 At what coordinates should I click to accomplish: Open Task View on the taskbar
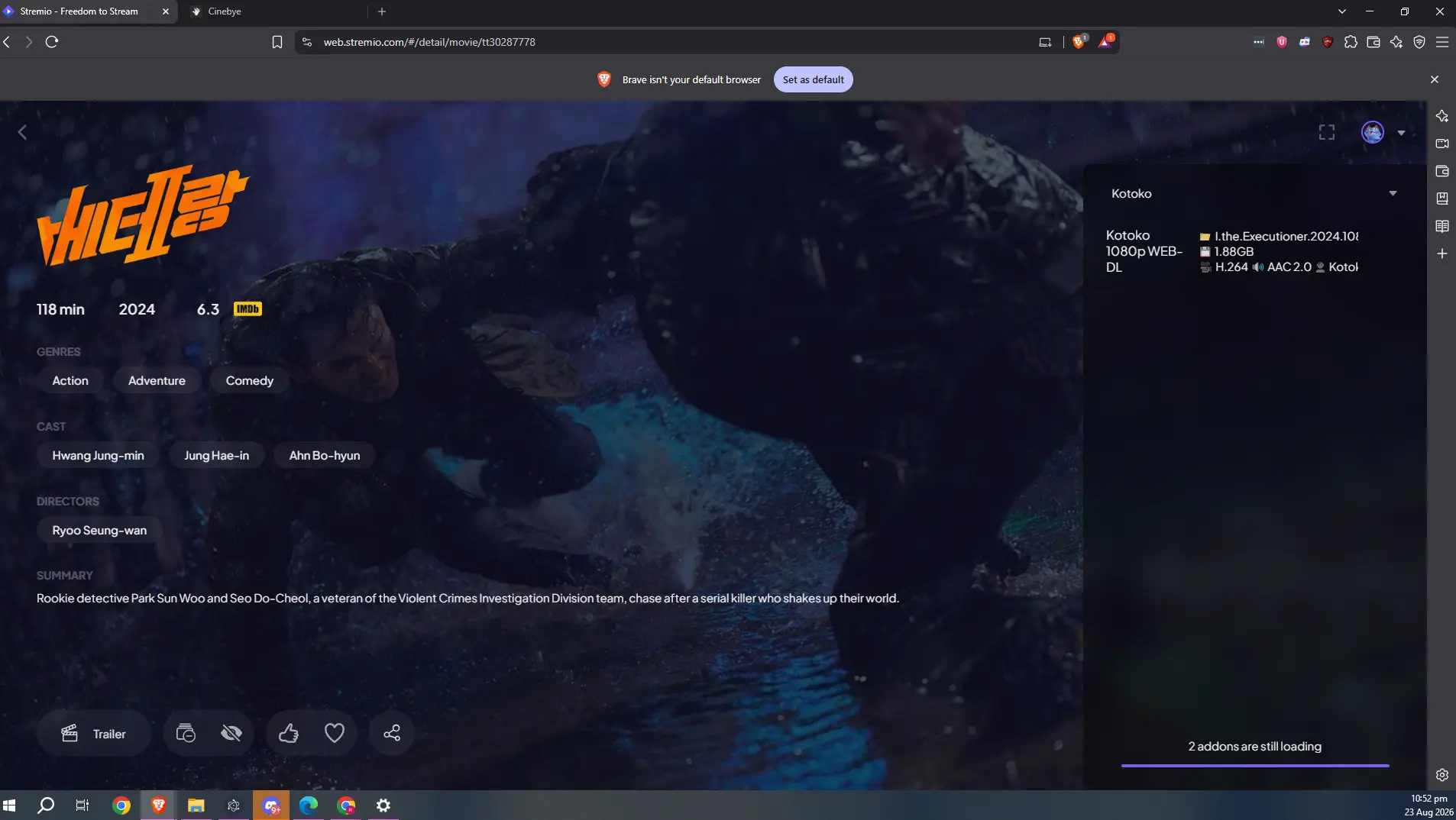[83, 805]
